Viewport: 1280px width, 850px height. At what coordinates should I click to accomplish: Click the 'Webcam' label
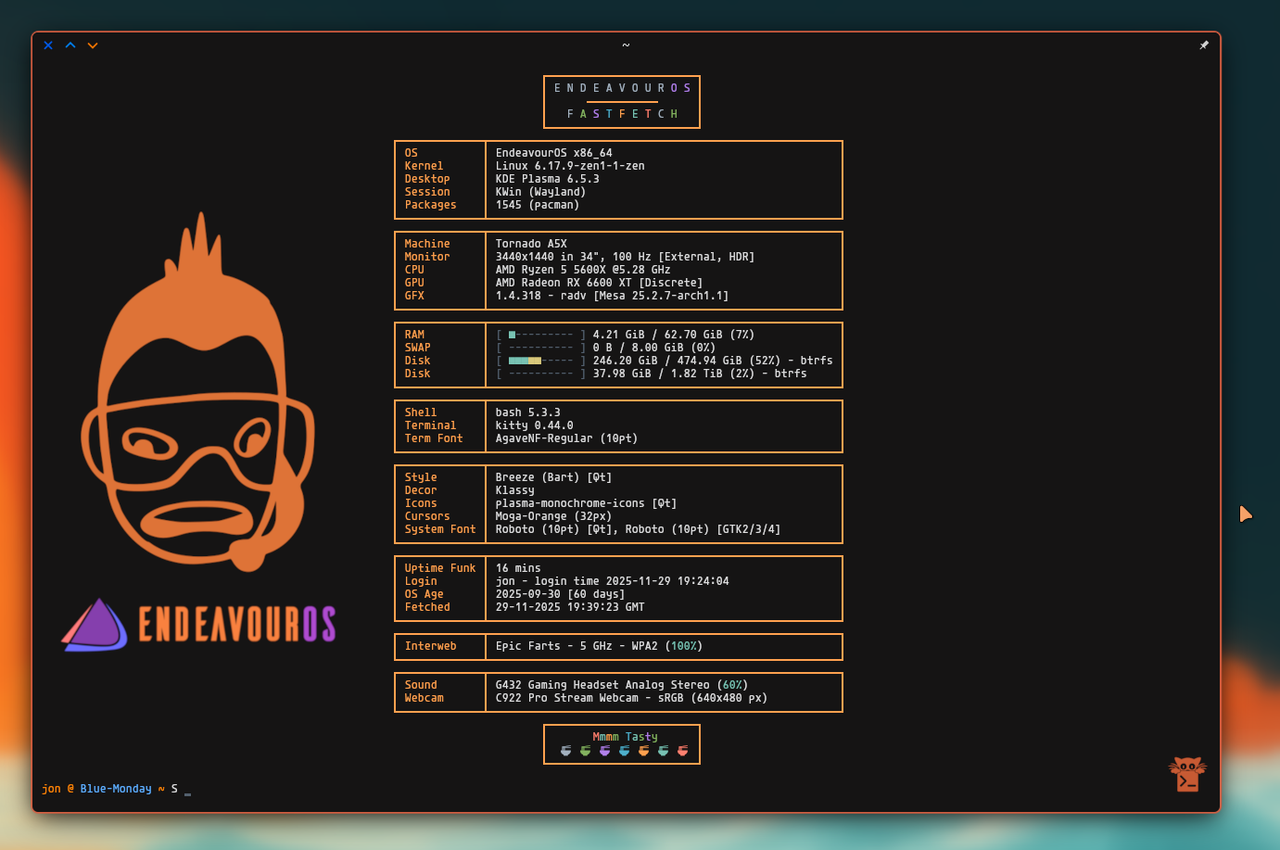424,699
